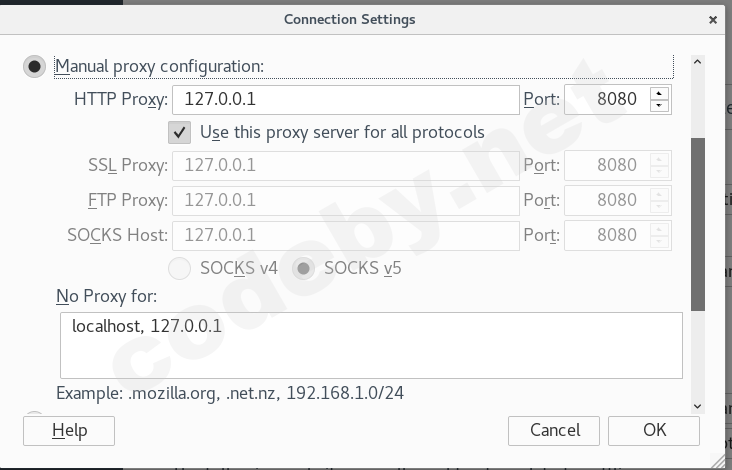Click the SSL Proxy address field
732x470 pixels.
point(345,165)
